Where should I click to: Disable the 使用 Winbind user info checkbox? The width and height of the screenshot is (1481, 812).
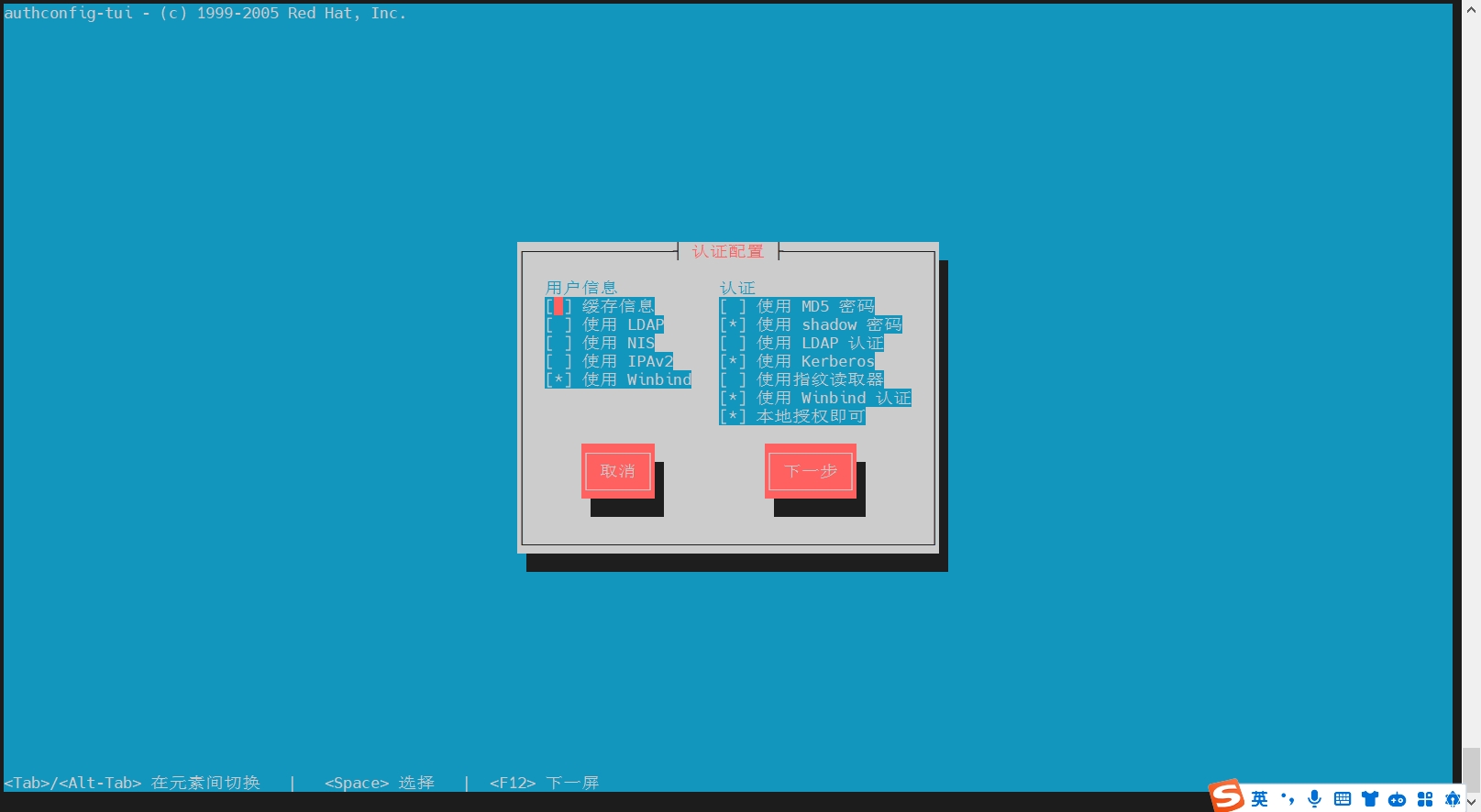pyautogui.click(x=558, y=379)
